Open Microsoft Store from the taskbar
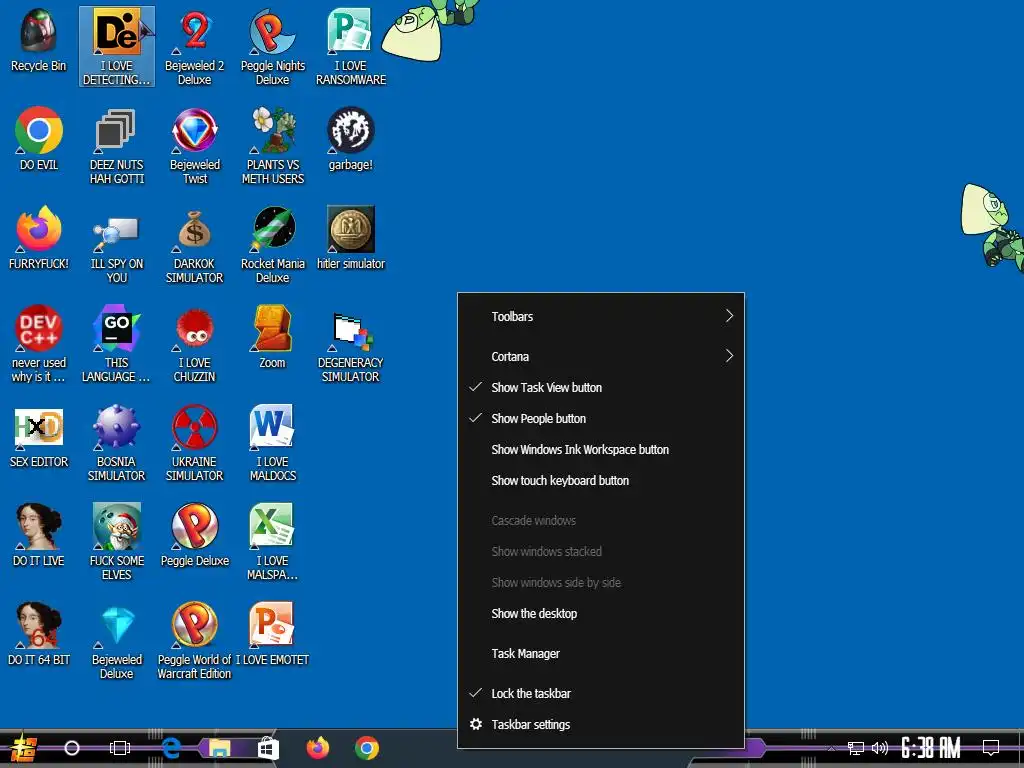 click(x=268, y=748)
